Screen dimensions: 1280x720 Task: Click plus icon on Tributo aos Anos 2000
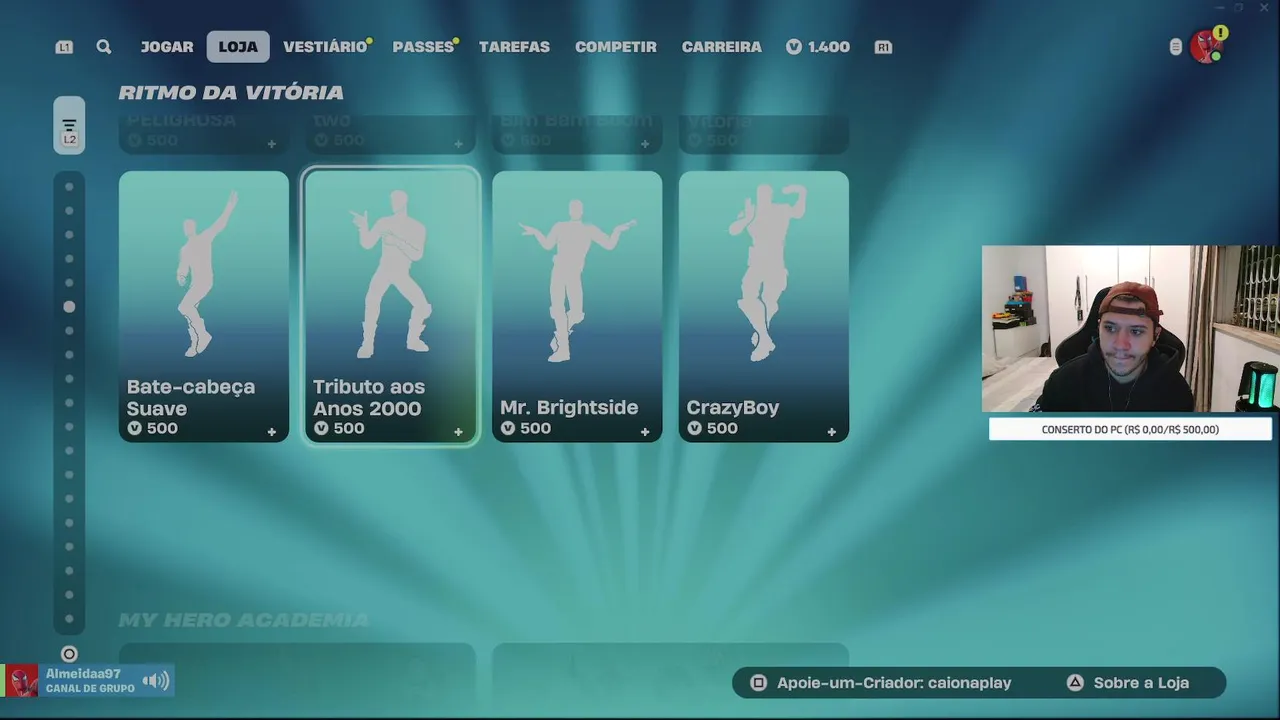point(458,432)
